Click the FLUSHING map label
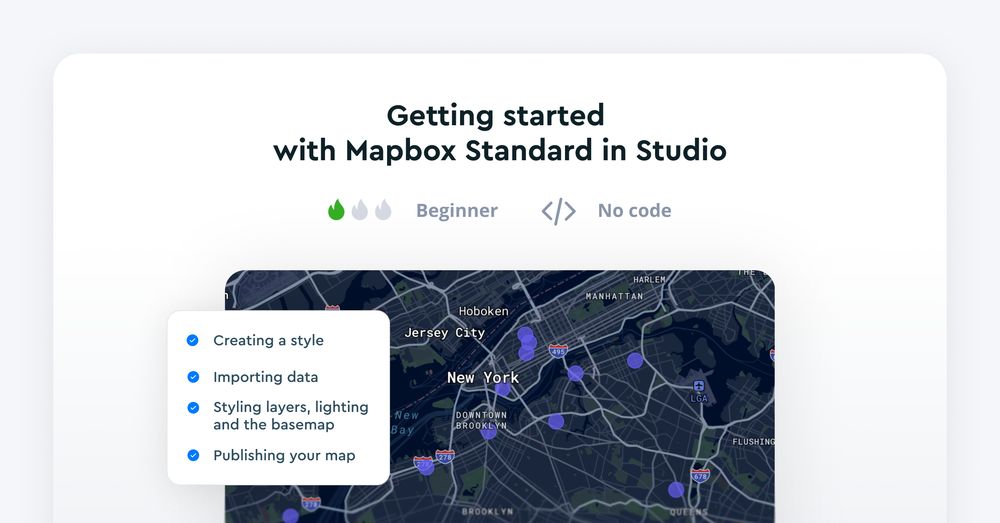The height and width of the screenshot is (523, 1000). (753, 441)
